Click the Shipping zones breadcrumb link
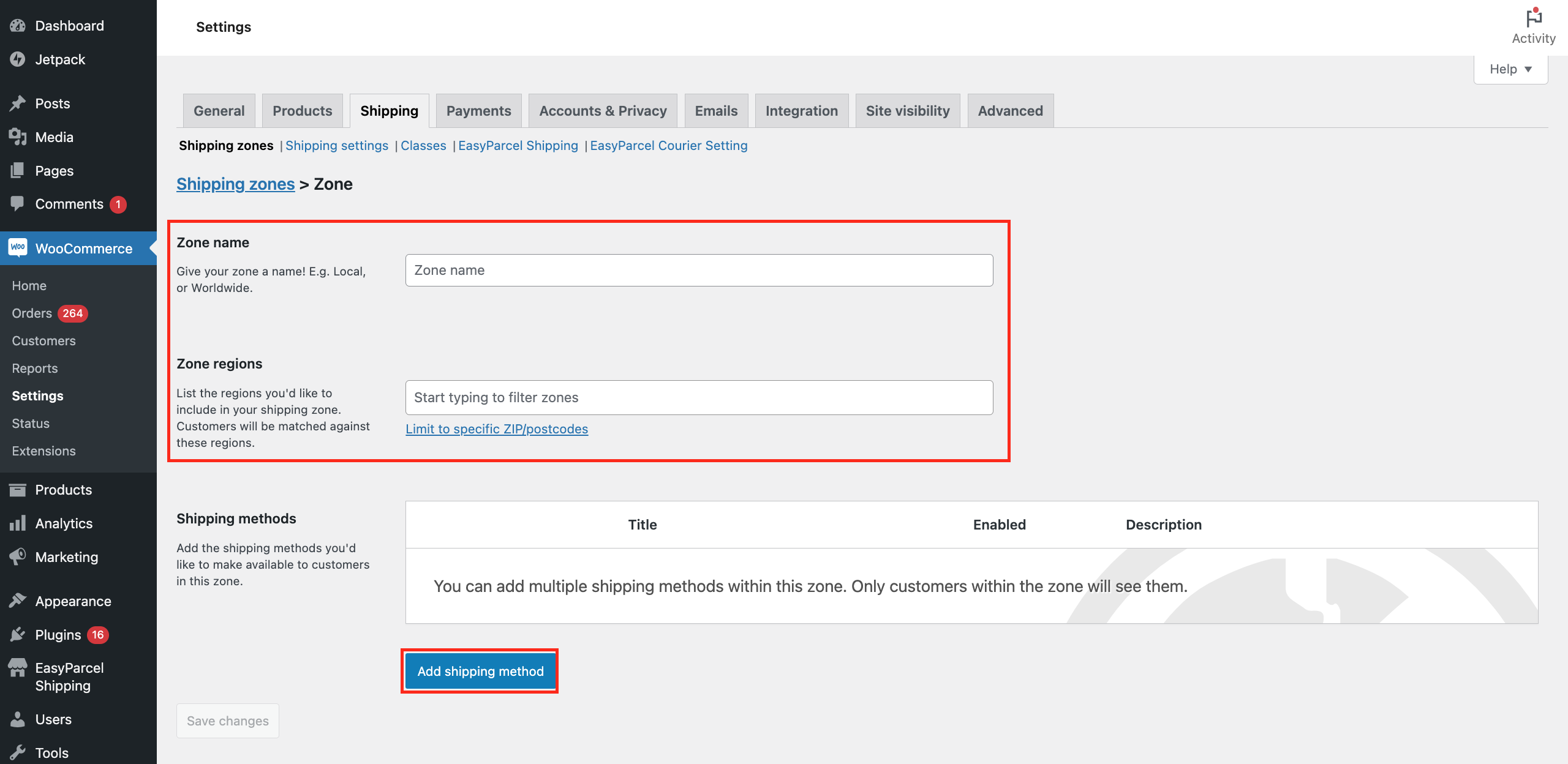The width and height of the screenshot is (1568, 764). point(235,184)
